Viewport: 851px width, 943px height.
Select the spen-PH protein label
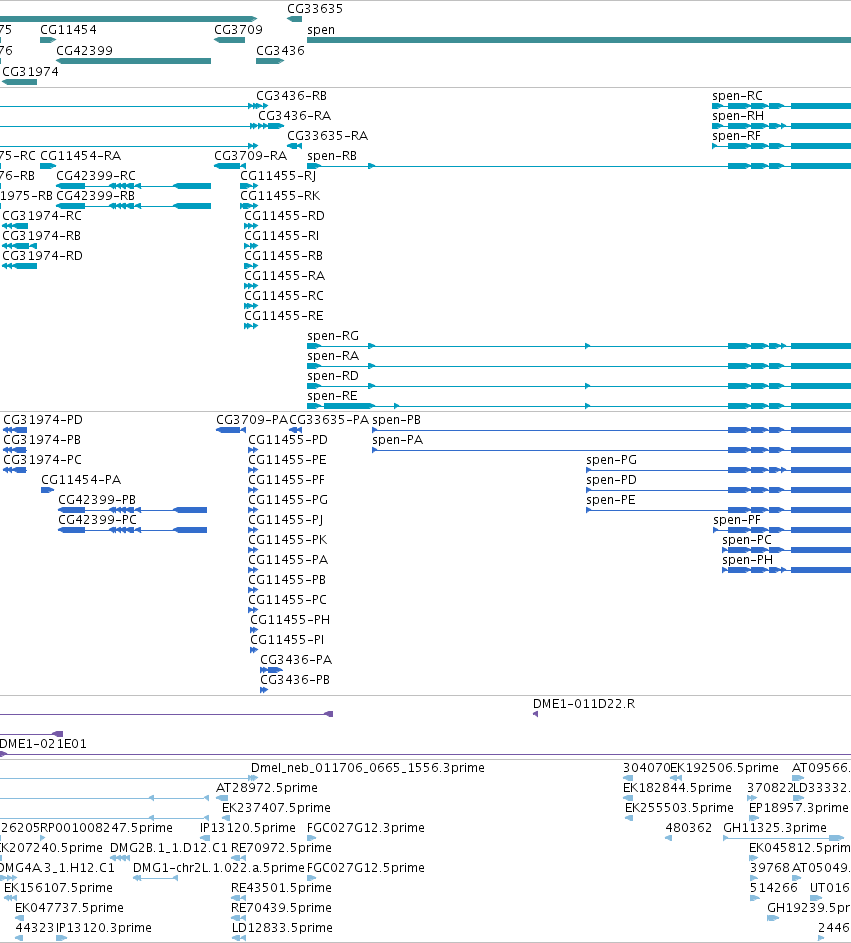(748, 560)
